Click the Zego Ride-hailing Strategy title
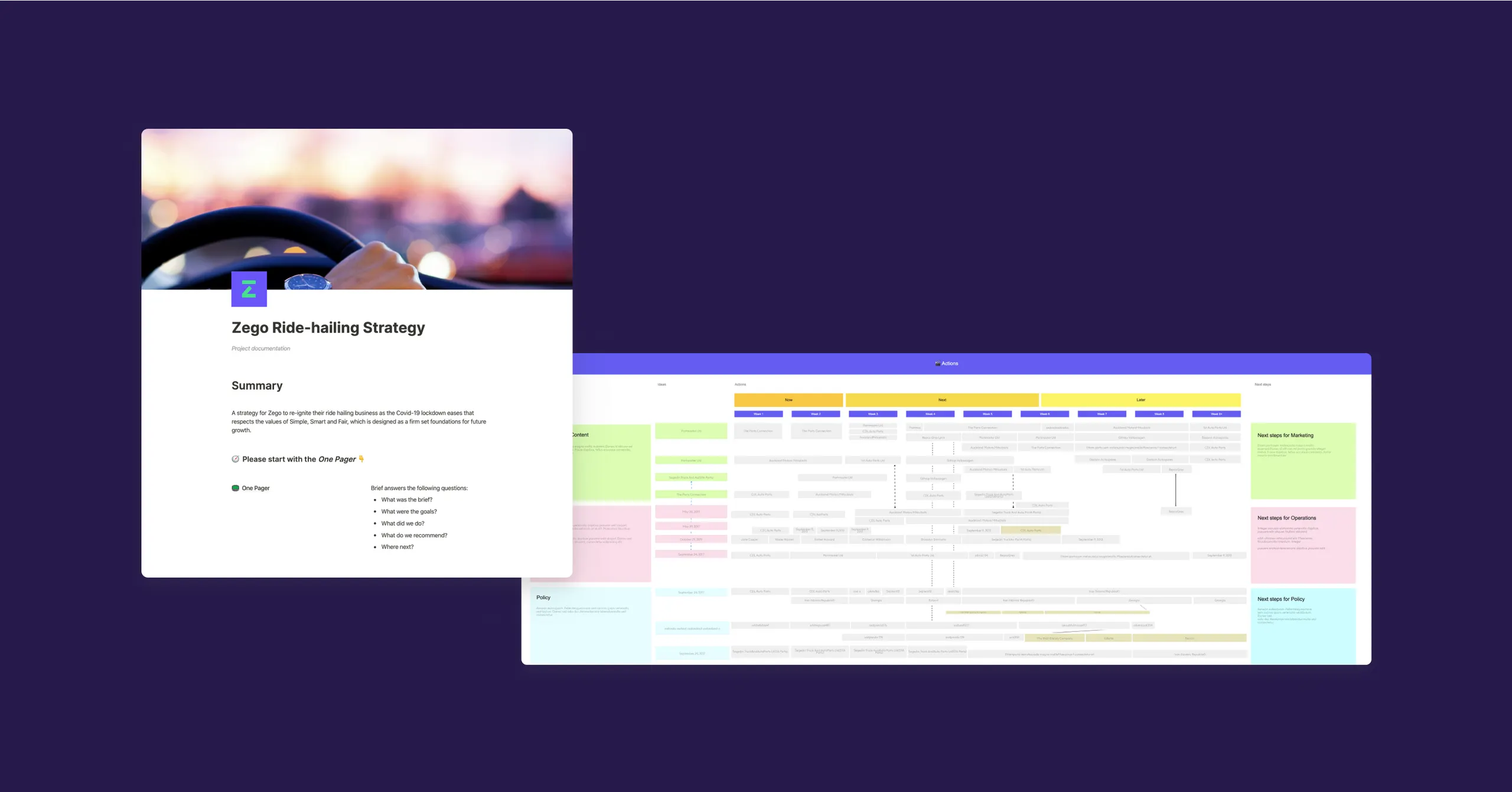The height and width of the screenshot is (792, 1512). (328, 328)
